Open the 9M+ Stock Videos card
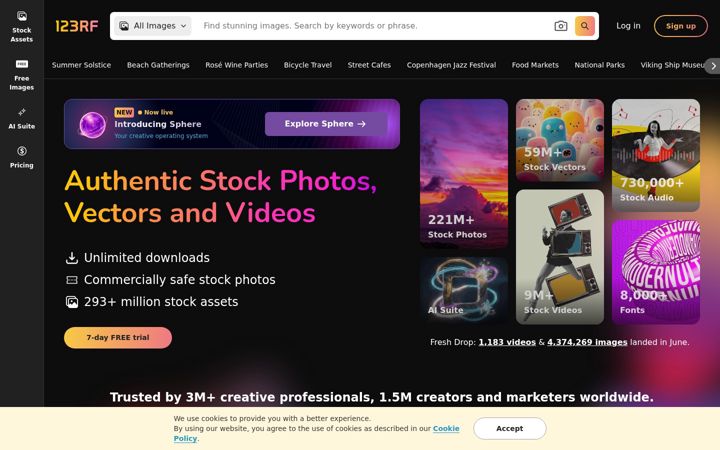This screenshot has height=450, width=720. pos(560,257)
